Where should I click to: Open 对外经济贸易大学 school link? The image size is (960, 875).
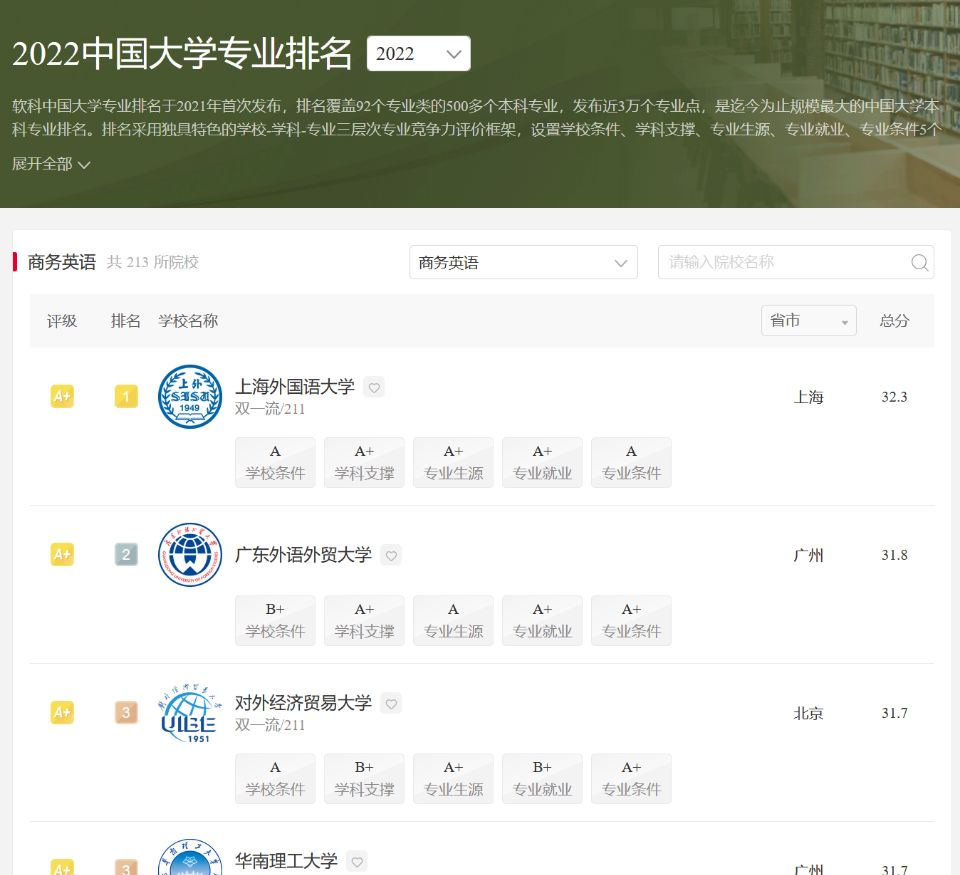tap(303, 703)
